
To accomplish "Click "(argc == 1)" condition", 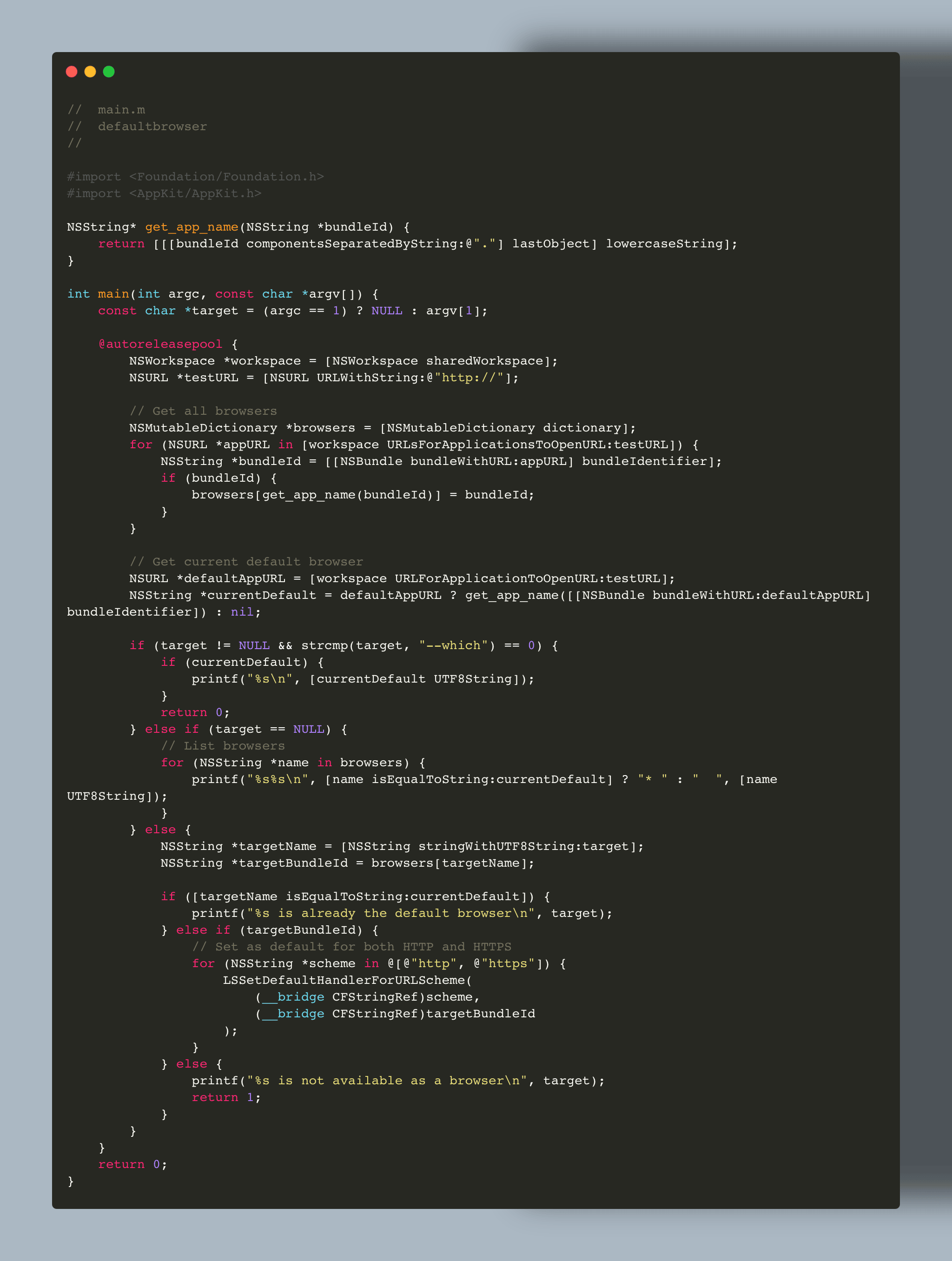I will click(305, 311).
